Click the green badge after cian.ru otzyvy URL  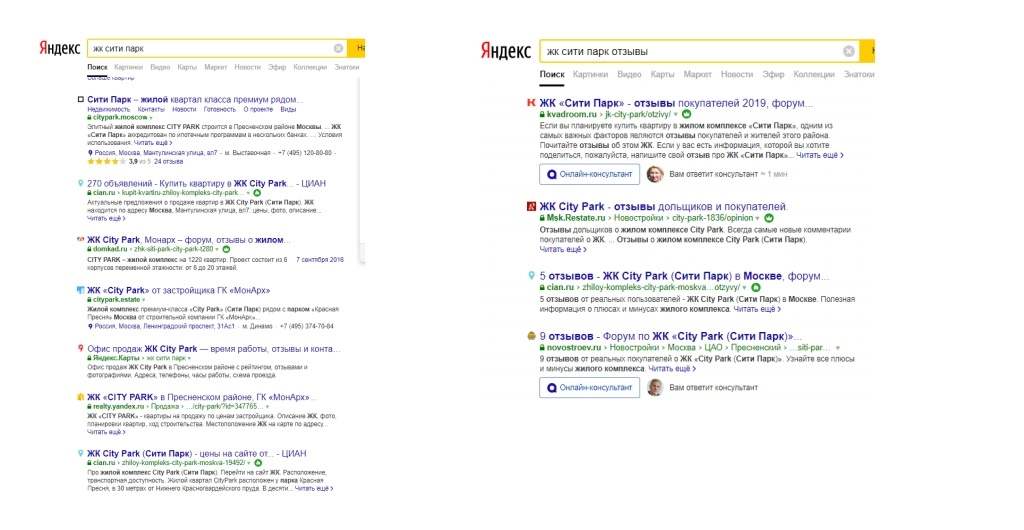[756, 287]
